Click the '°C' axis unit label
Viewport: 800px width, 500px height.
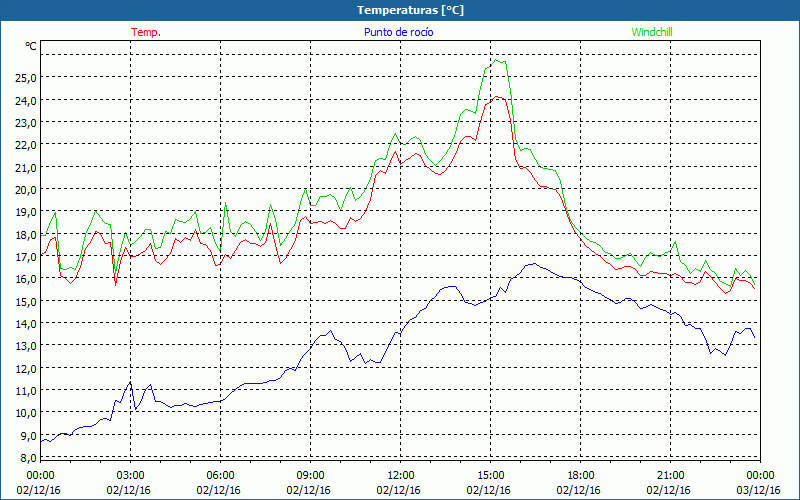31,46
